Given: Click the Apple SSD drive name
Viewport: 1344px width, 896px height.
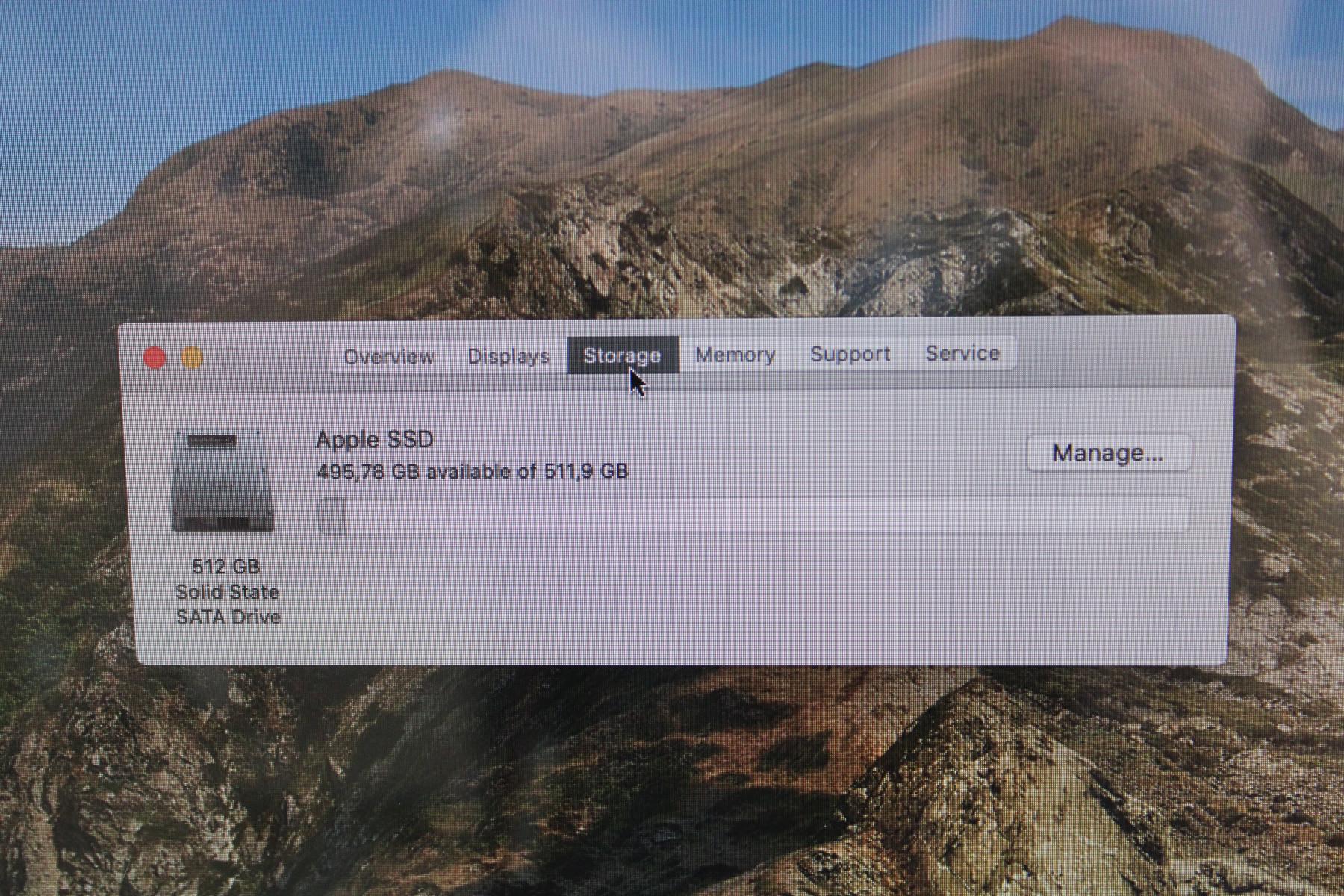Looking at the screenshot, I should pos(375,439).
